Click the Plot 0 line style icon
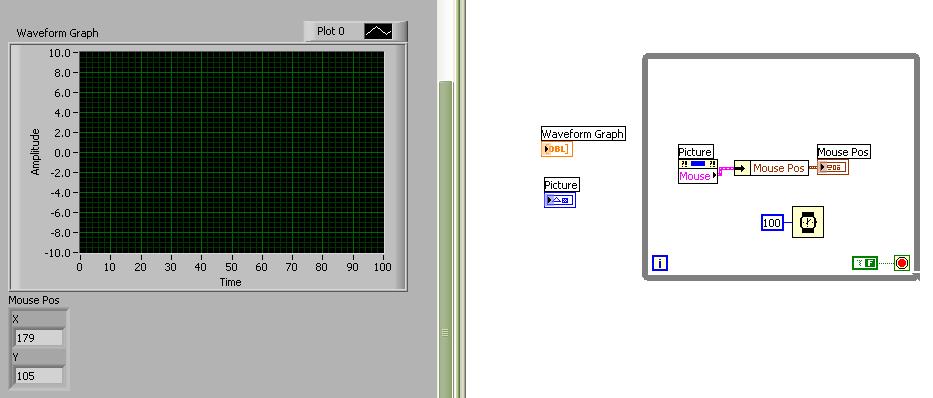933x398 pixels. coord(378,31)
